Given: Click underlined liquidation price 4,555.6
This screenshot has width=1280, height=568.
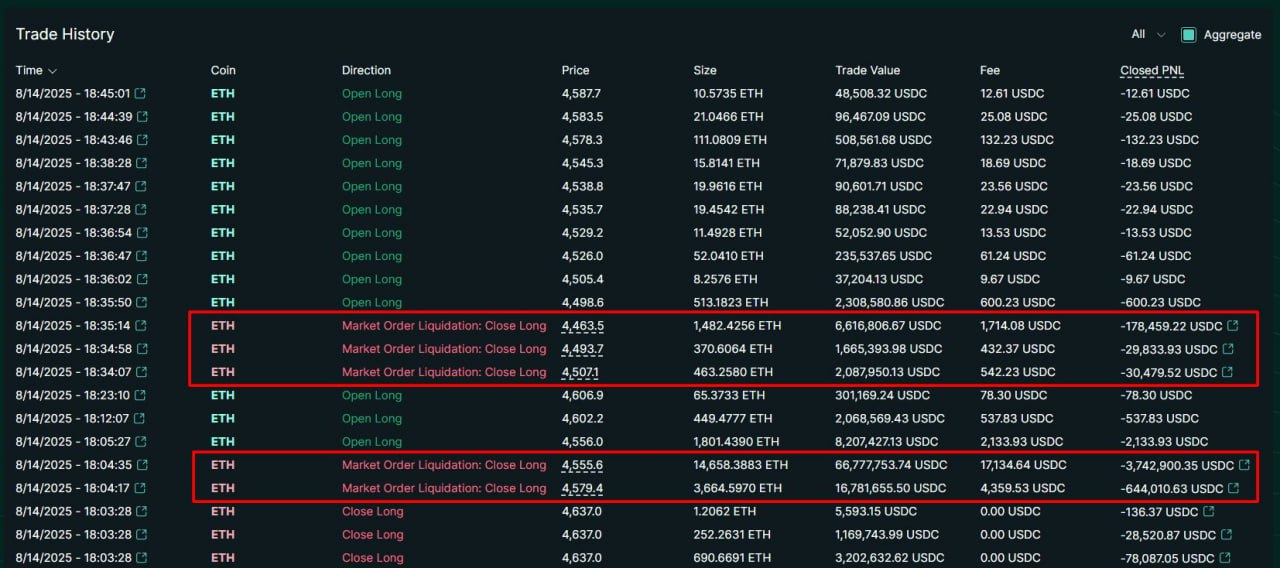Looking at the screenshot, I should pos(582,465).
